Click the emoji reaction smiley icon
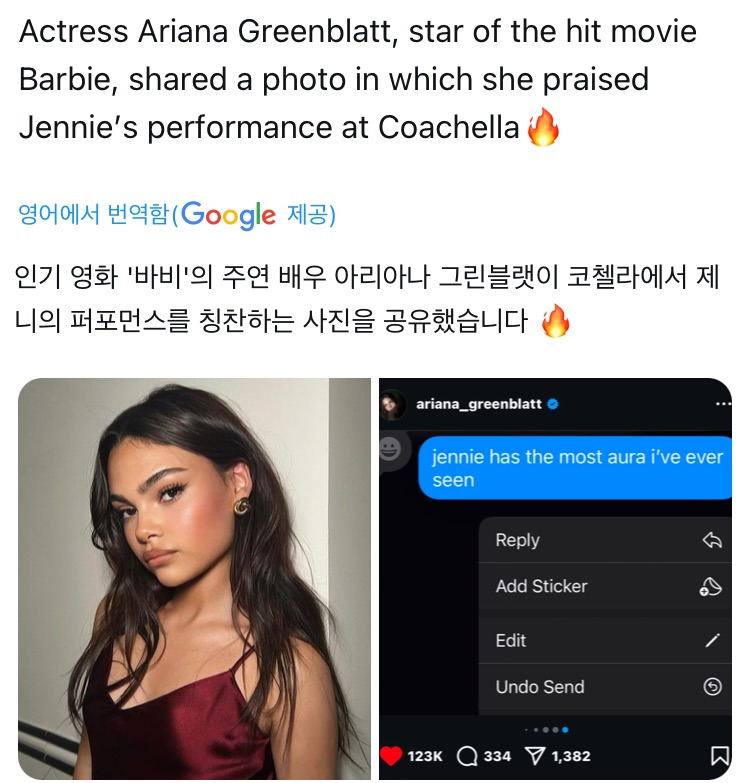The width and height of the screenshot is (750, 783). point(391,450)
